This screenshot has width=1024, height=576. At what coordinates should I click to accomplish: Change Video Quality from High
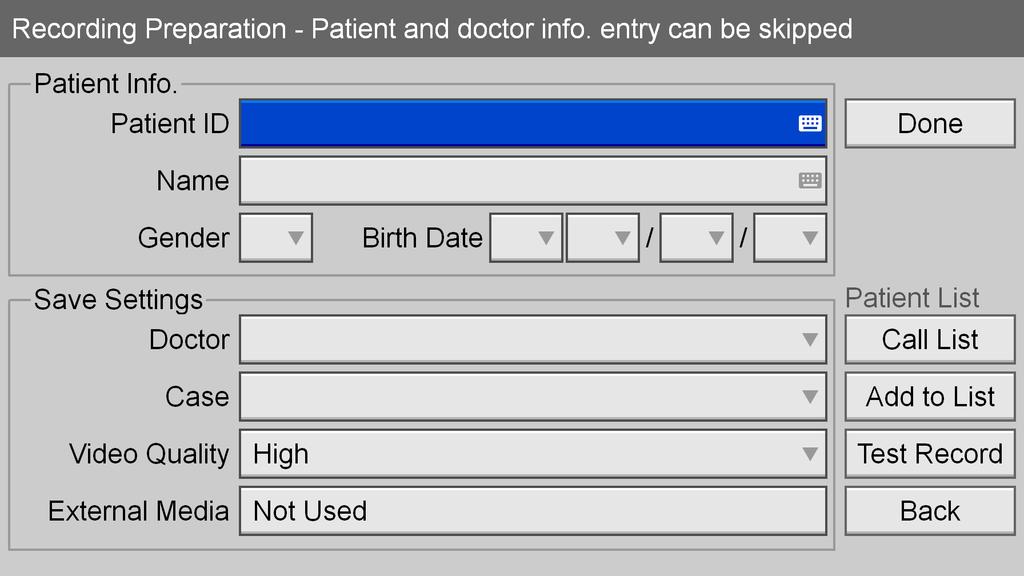533,454
